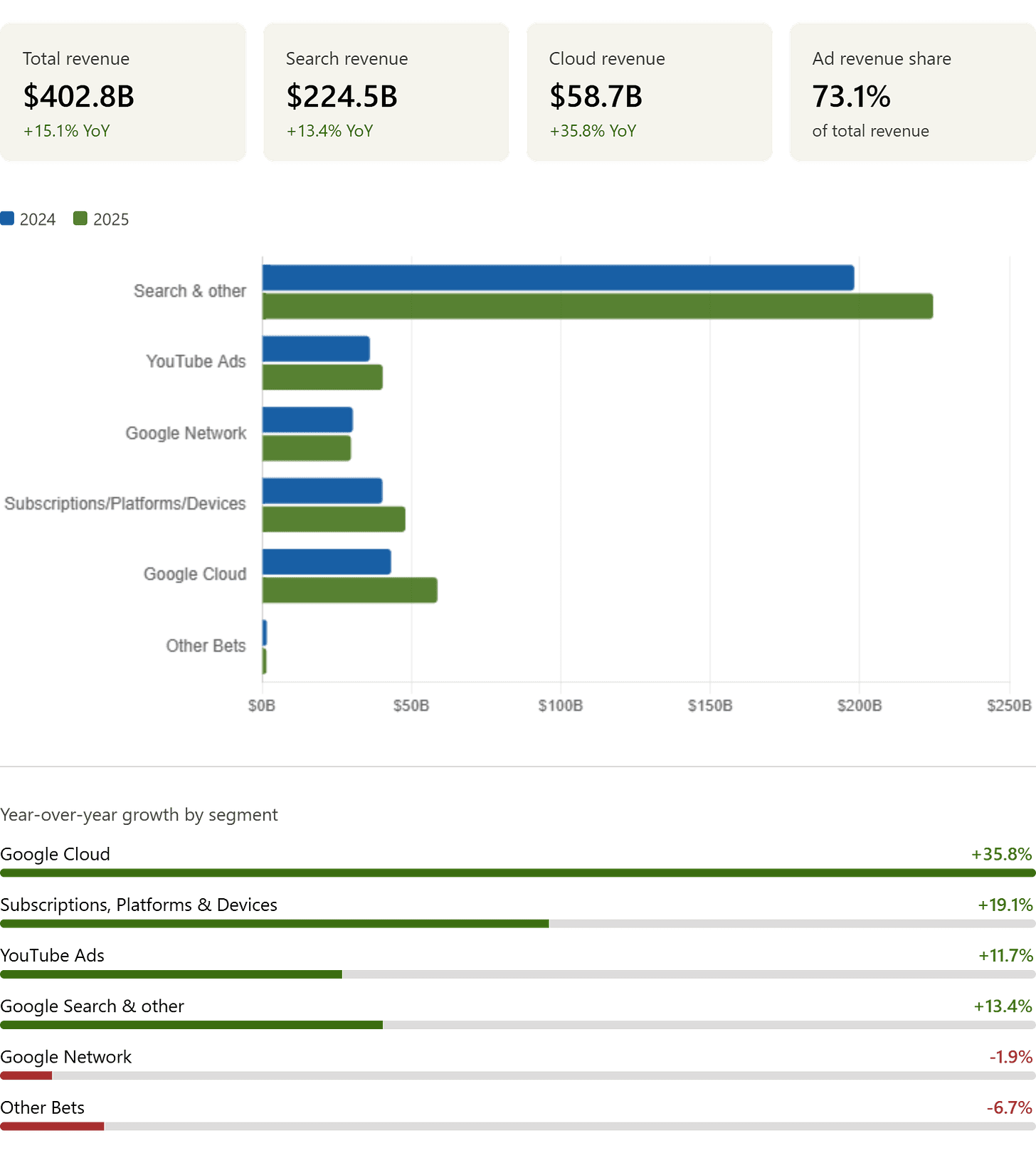
Task: Click the Subscriptions, Platforms & Devices growth label
Action: click(139, 905)
